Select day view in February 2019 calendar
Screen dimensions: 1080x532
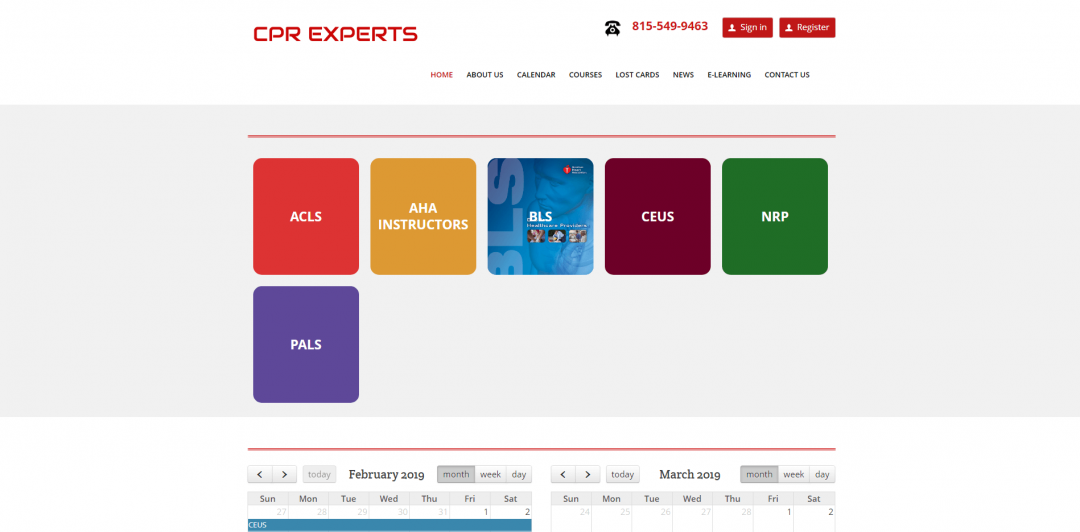tap(519, 474)
